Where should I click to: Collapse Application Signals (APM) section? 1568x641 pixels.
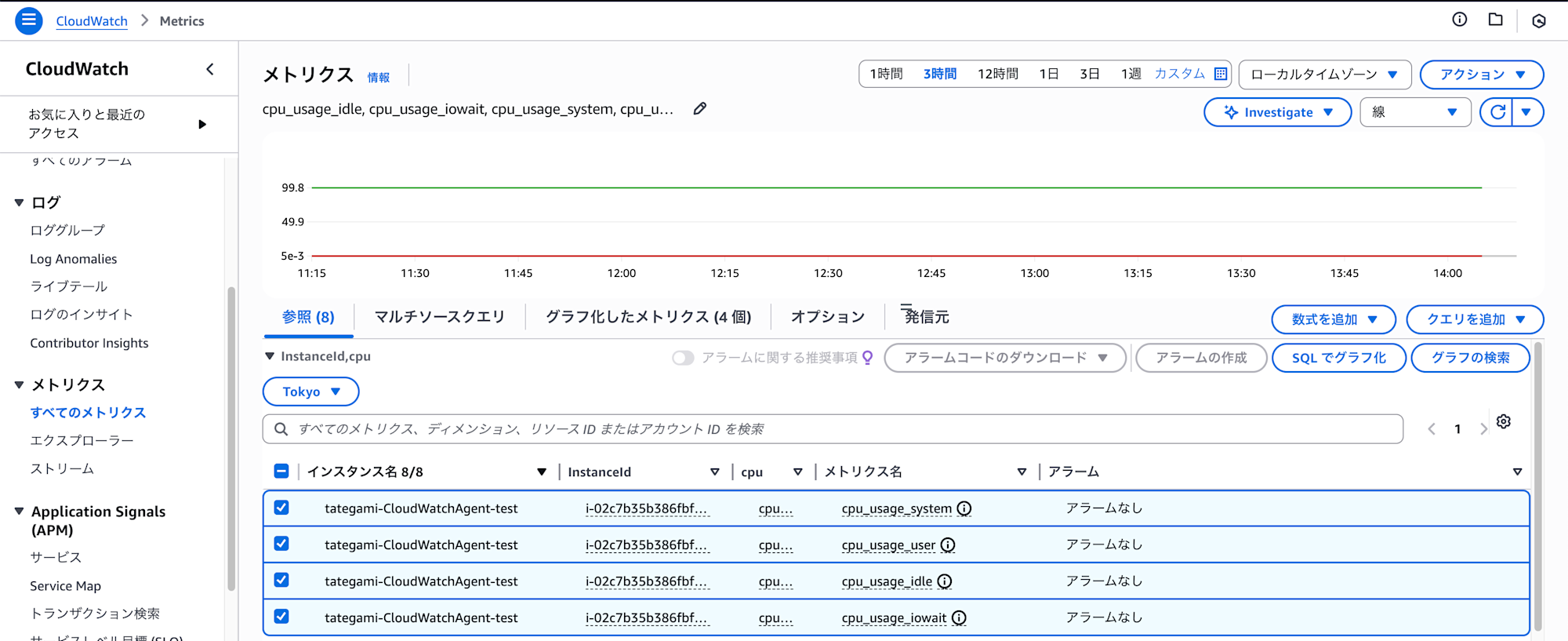click(x=19, y=512)
